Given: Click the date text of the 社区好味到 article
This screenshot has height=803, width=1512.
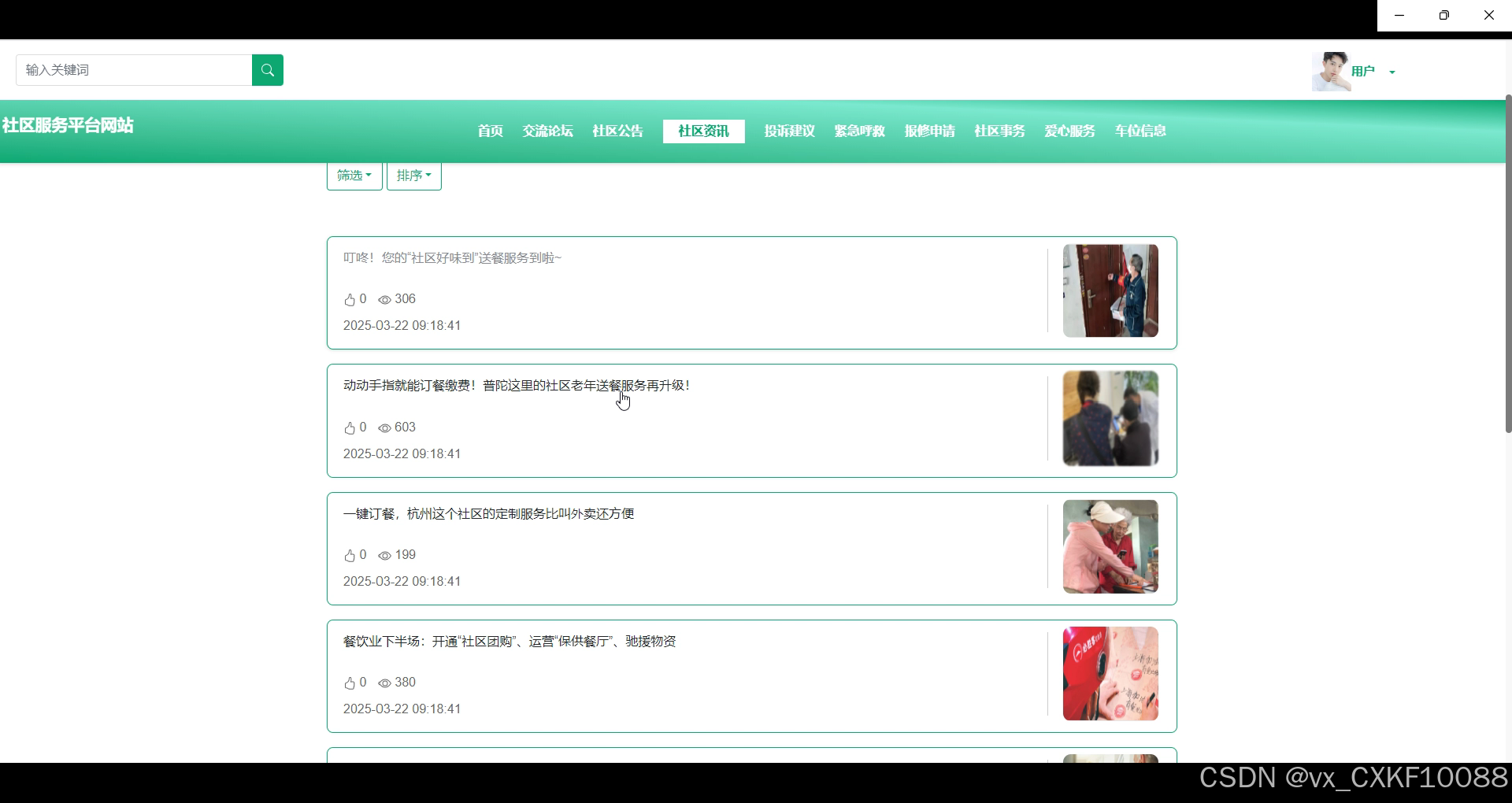Looking at the screenshot, I should point(402,326).
